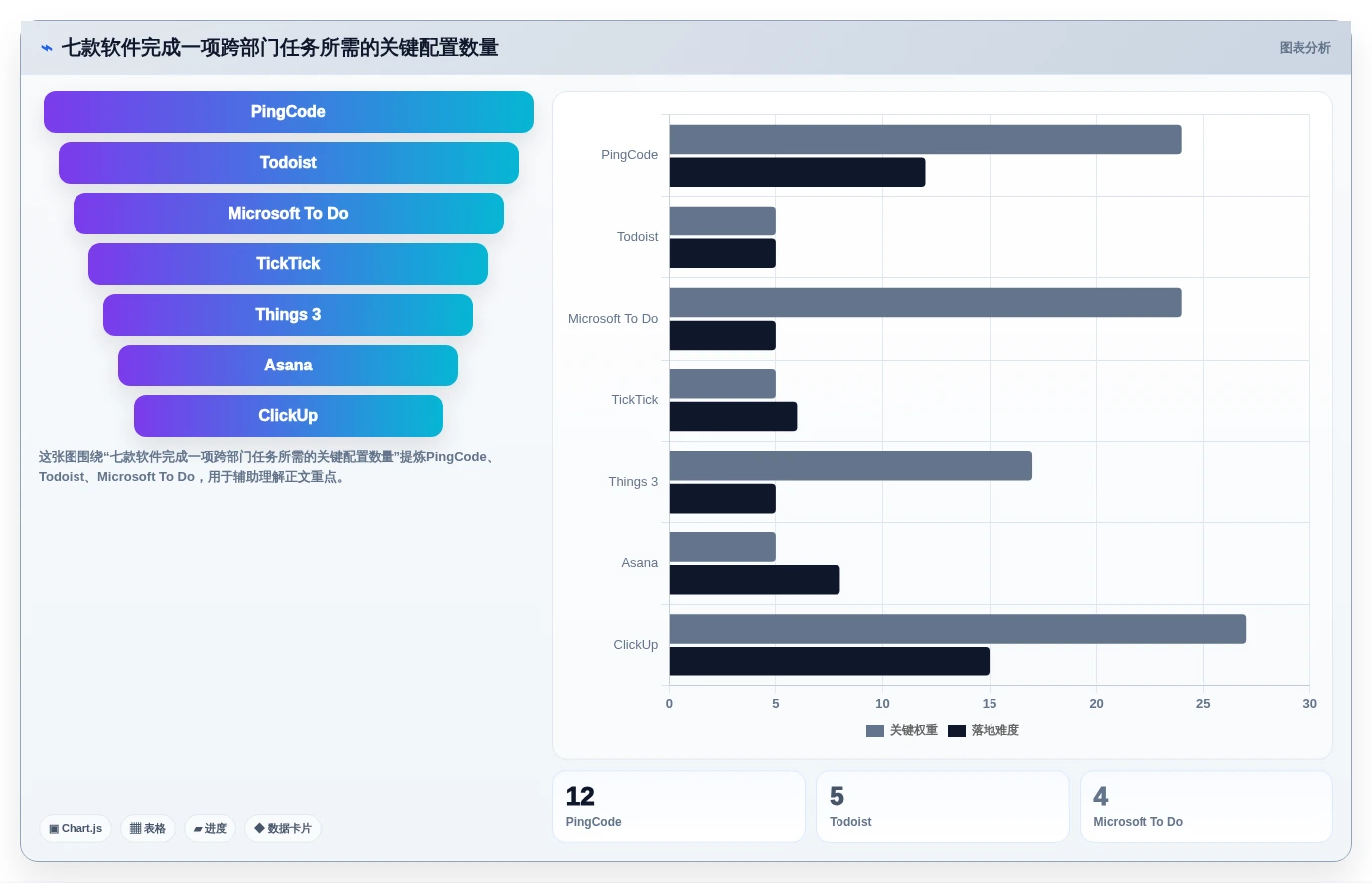Open the PingCode data card showing 12

click(679, 807)
